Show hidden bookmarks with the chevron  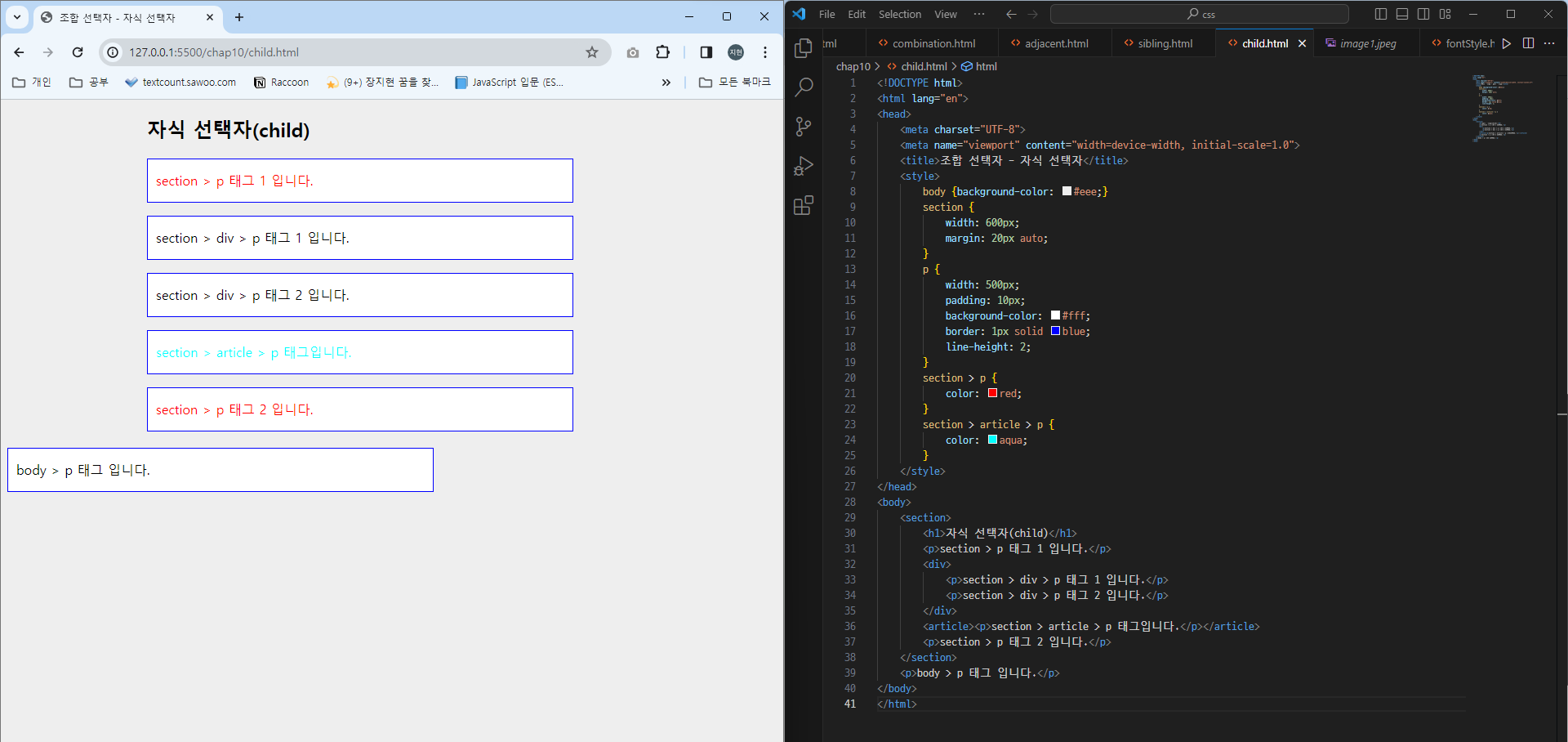[x=666, y=83]
